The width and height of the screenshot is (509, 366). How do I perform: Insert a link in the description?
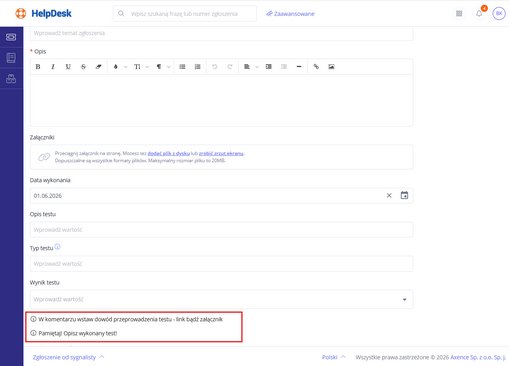(316, 67)
